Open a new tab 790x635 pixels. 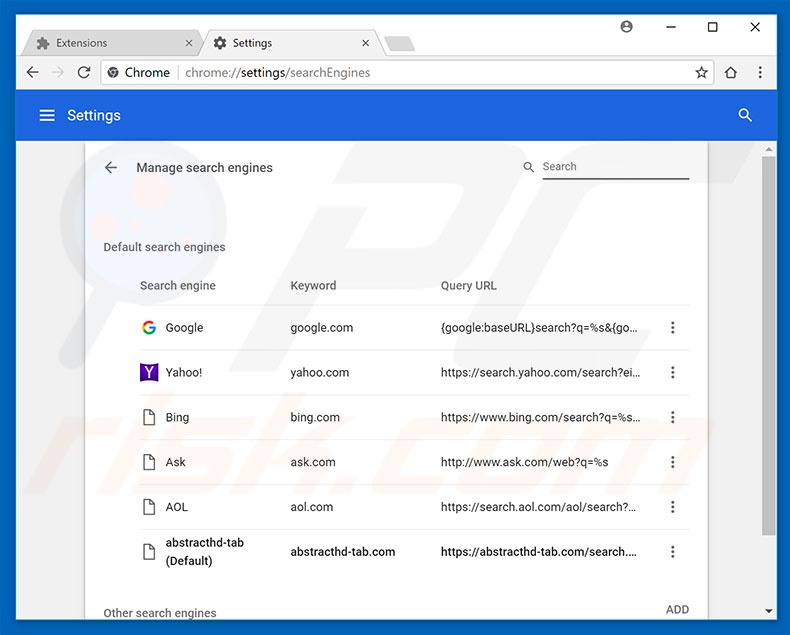click(400, 44)
